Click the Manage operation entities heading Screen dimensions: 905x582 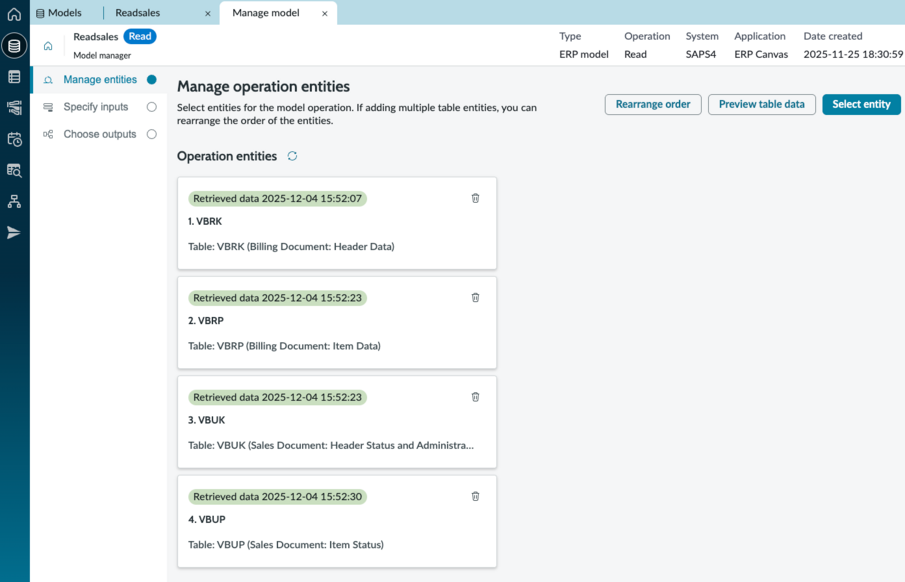pyautogui.click(x=263, y=87)
